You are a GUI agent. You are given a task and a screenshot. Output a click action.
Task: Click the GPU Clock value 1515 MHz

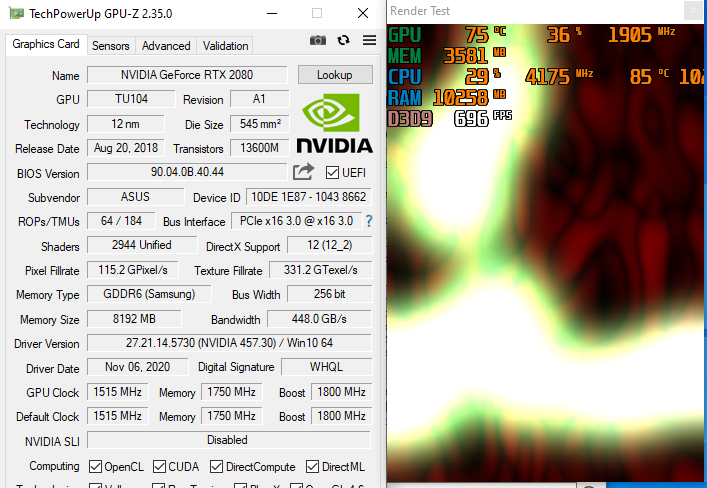pyautogui.click(x=118, y=392)
